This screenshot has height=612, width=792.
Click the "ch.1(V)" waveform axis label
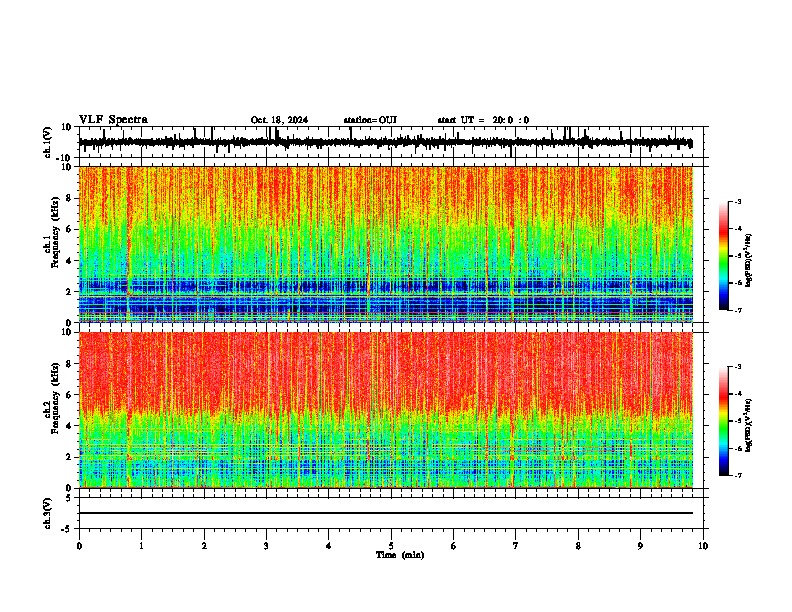tap(48, 142)
